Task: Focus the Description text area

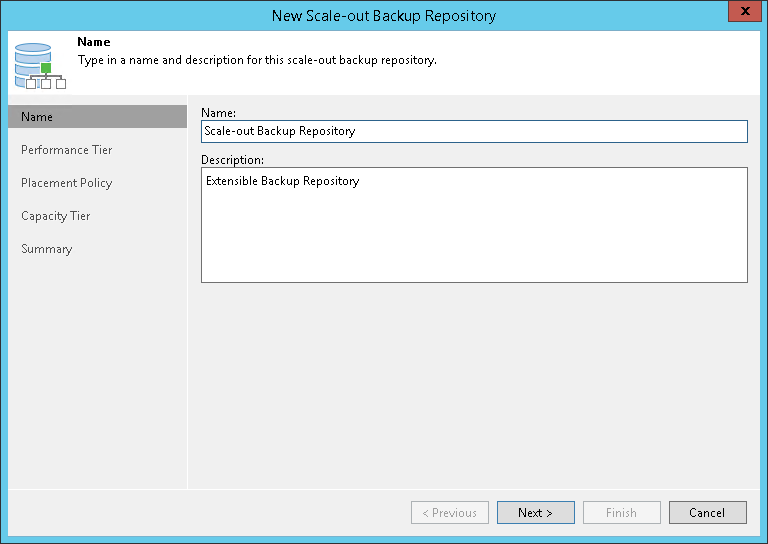Action: pyautogui.click(x=474, y=224)
